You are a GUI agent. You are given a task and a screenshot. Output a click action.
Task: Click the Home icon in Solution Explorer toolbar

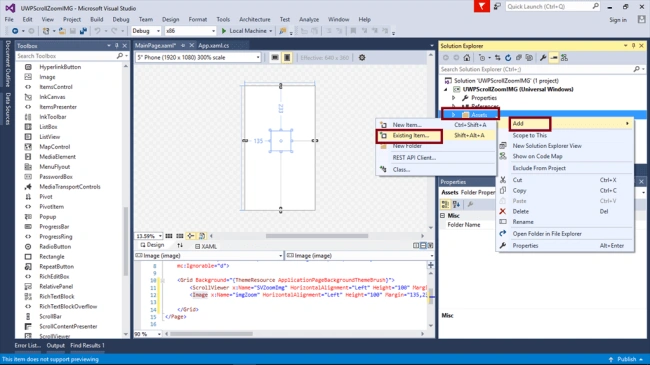(x=467, y=58)
